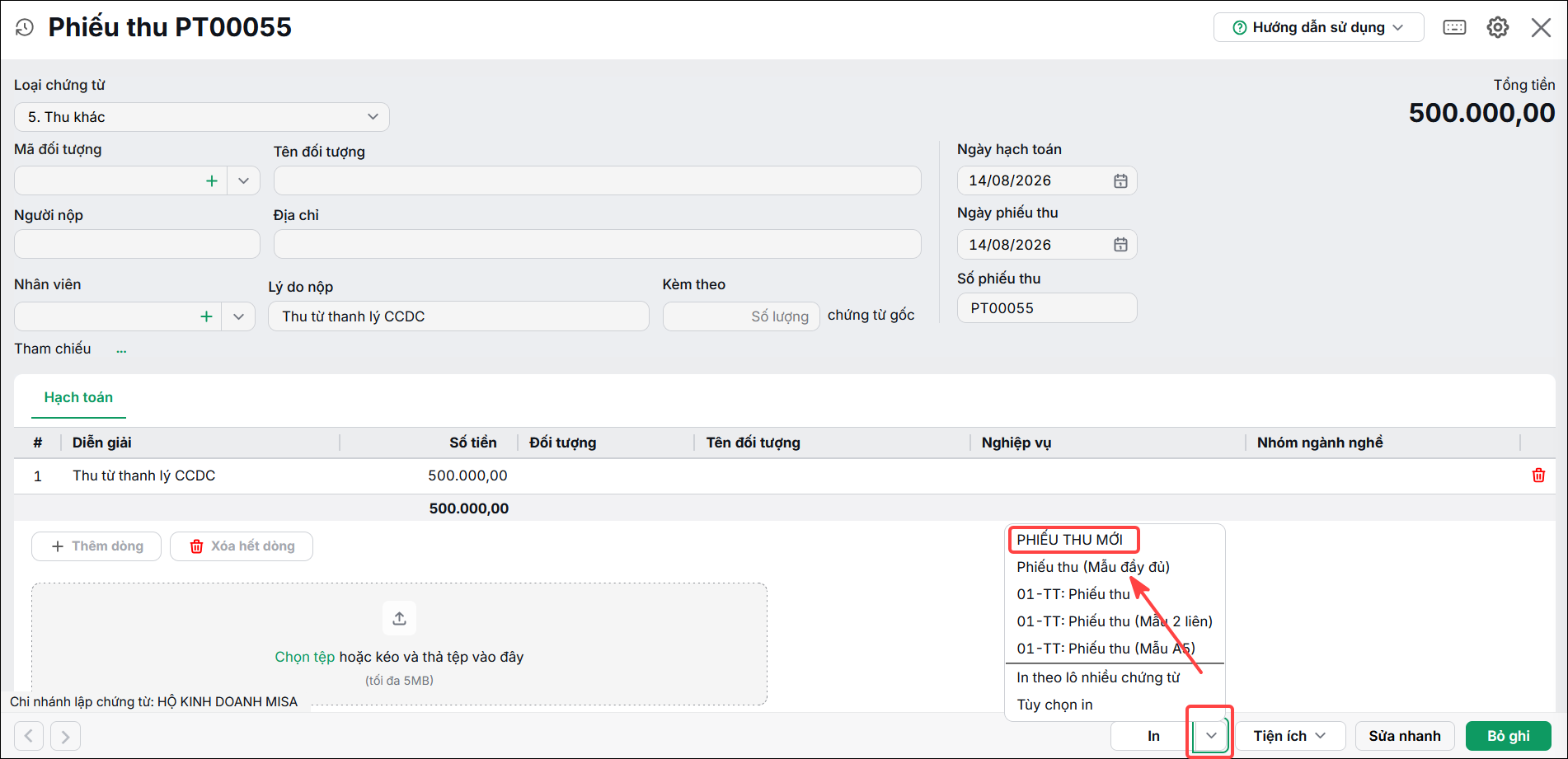Image resolution: width=1568 pixels, height=759 pixels.
Task: Click the Số tiền column header
Action: coord(473,443)
